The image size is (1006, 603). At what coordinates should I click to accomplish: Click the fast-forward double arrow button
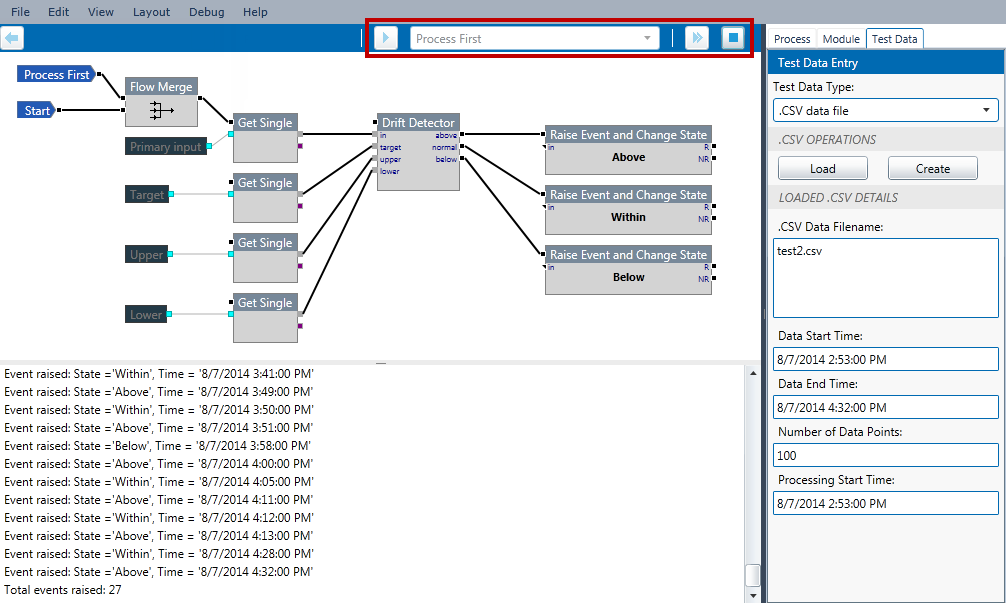(x=697, y=38)
